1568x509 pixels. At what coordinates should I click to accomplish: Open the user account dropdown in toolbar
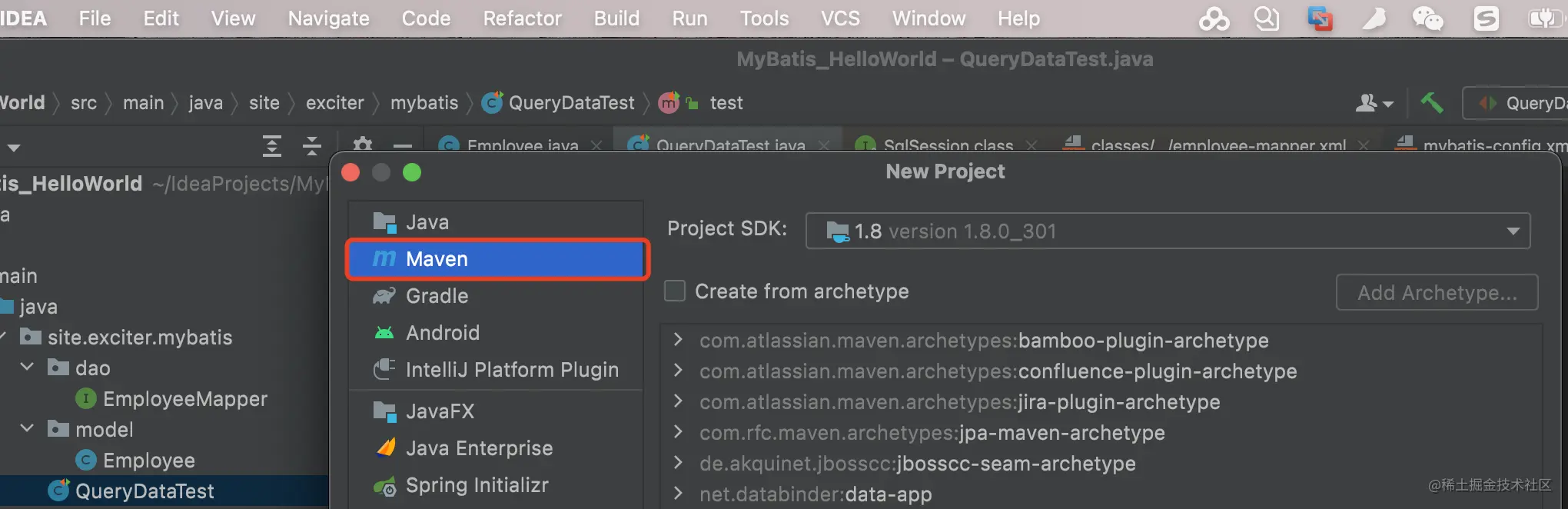coord(1374,103)
